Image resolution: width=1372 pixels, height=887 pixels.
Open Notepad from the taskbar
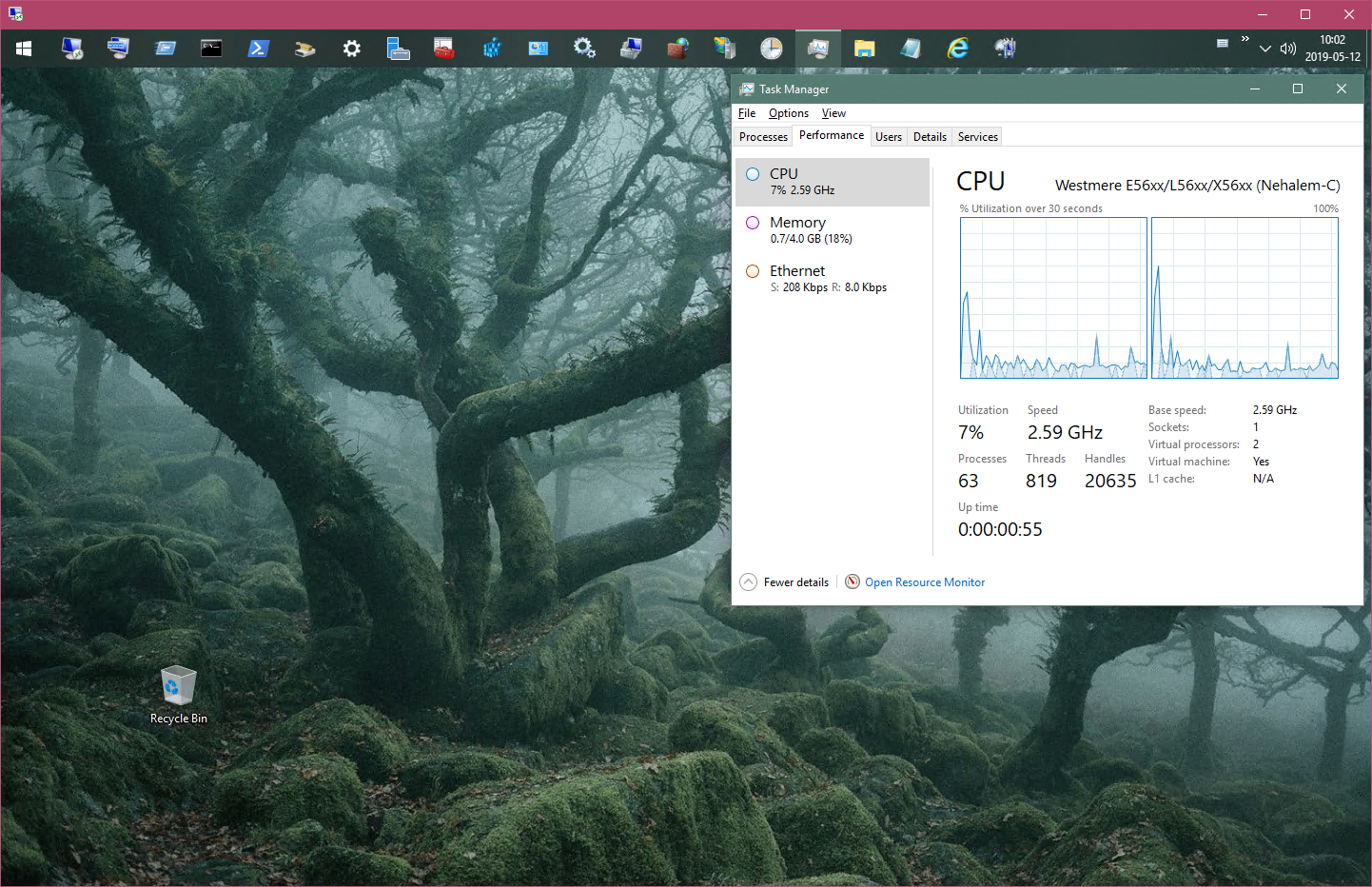(x=911, y=48)
